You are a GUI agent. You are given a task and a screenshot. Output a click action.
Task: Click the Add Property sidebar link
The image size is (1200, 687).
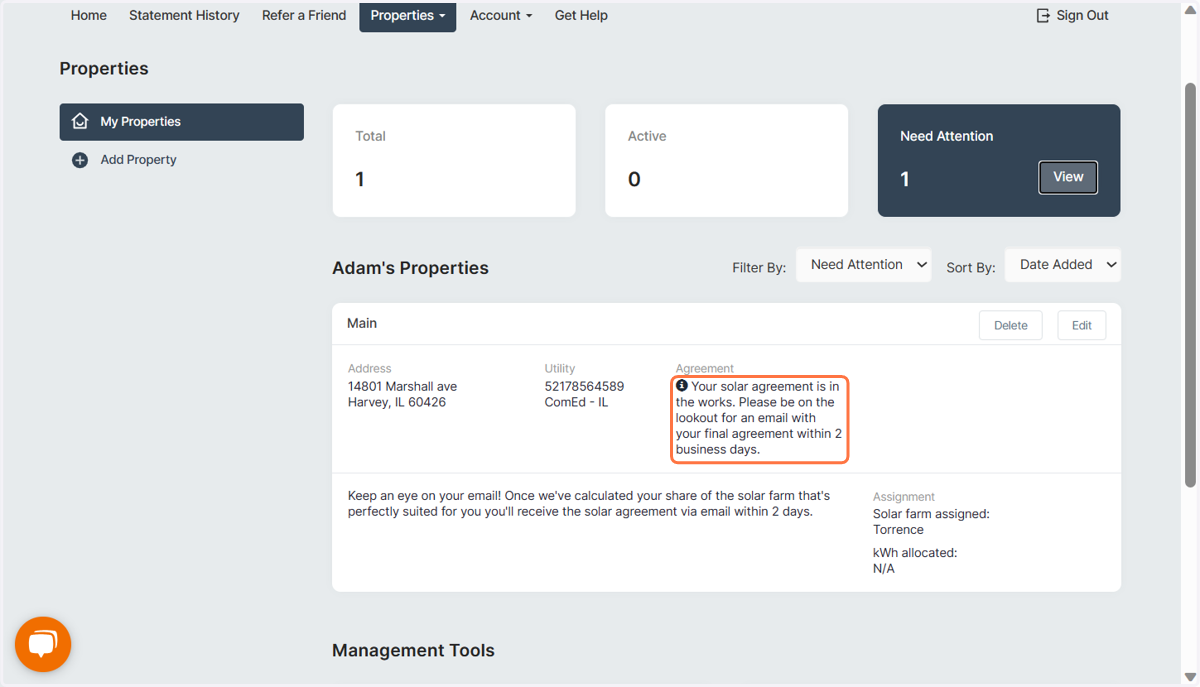coord(138,160)
